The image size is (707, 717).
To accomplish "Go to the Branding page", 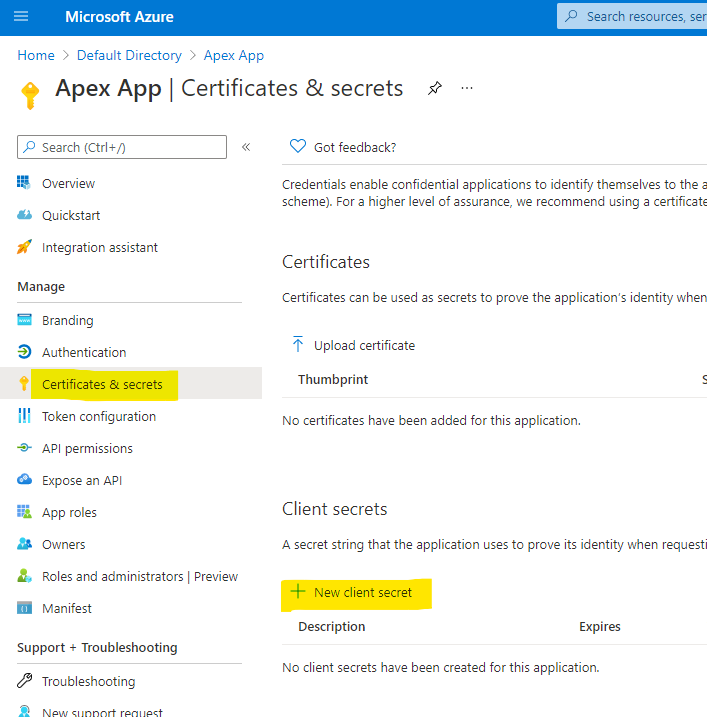I will 67,321.
